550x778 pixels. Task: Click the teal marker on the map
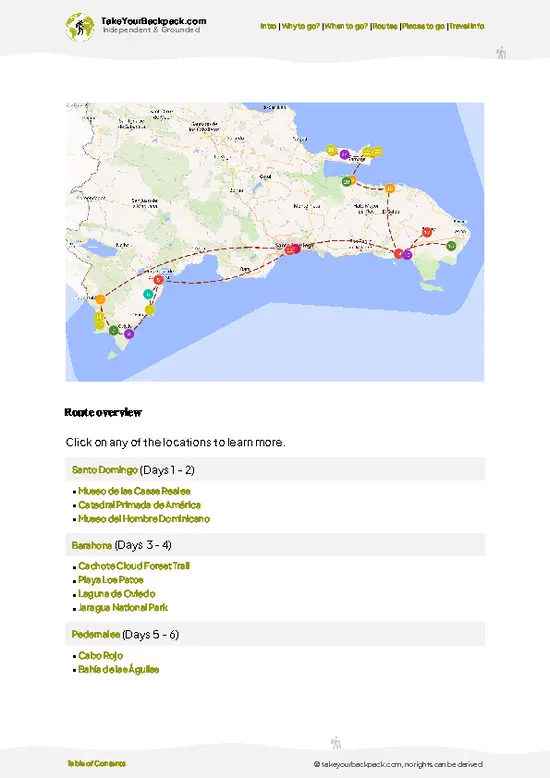[148, 294]
